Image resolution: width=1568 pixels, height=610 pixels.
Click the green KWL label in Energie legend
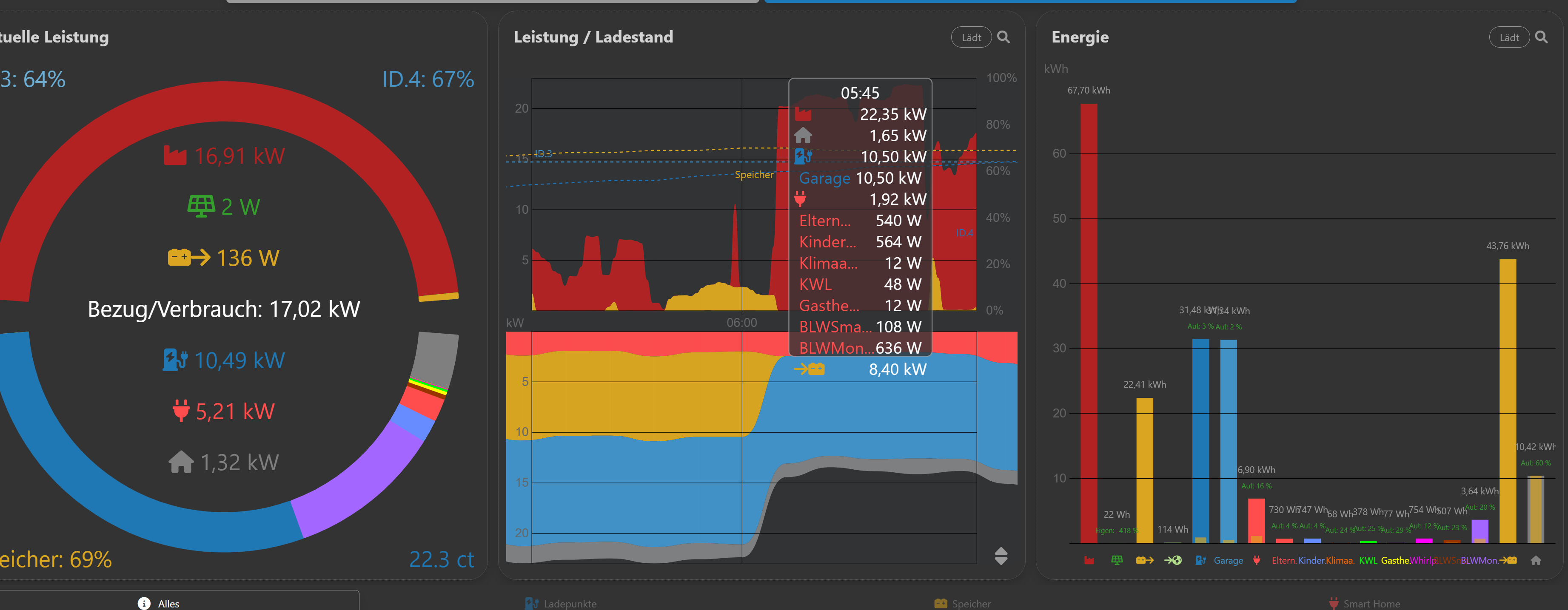pyautogui.click(x=1368, y=560)
